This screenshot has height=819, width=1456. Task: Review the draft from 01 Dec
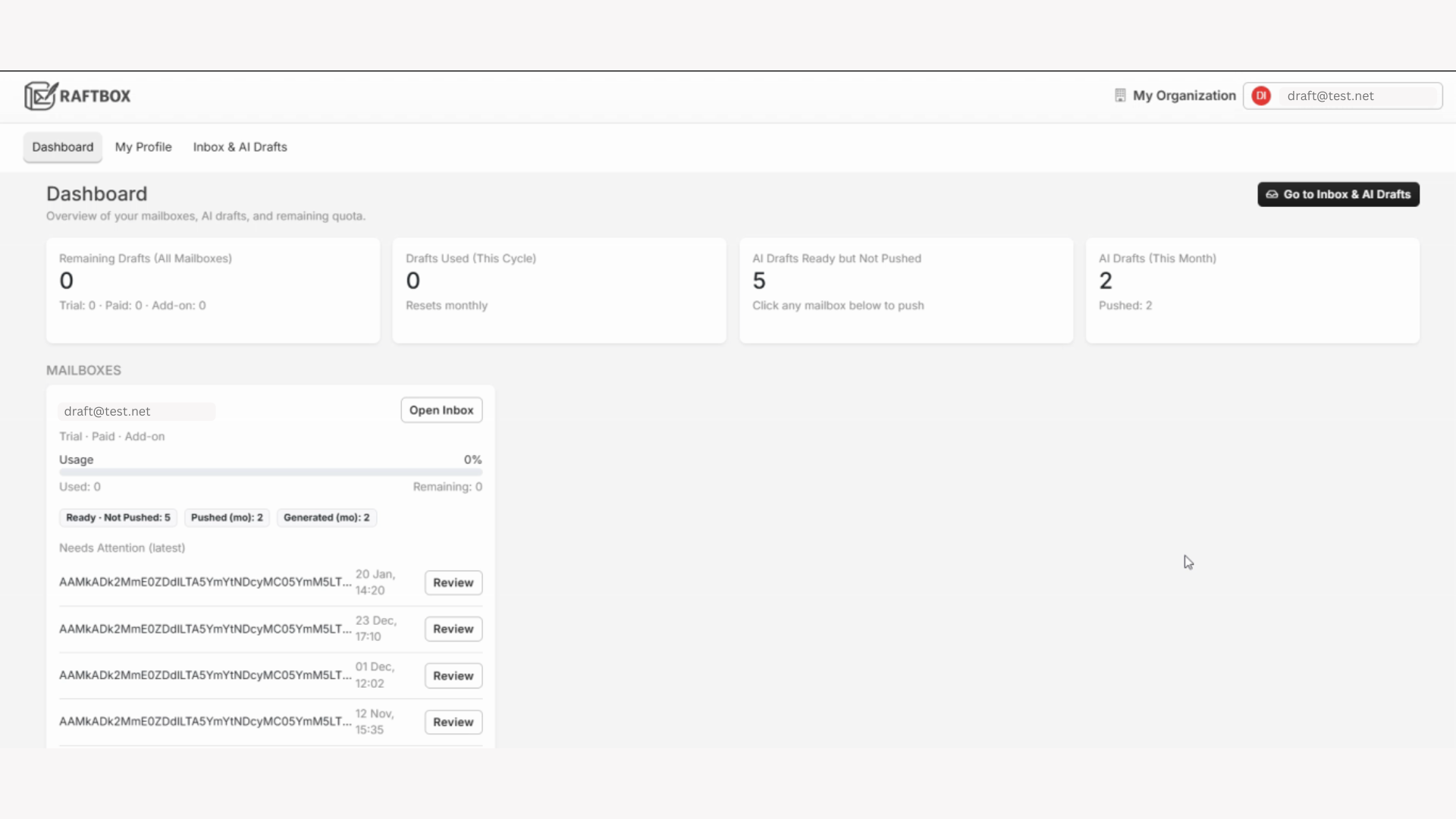(x=453, y=675)
